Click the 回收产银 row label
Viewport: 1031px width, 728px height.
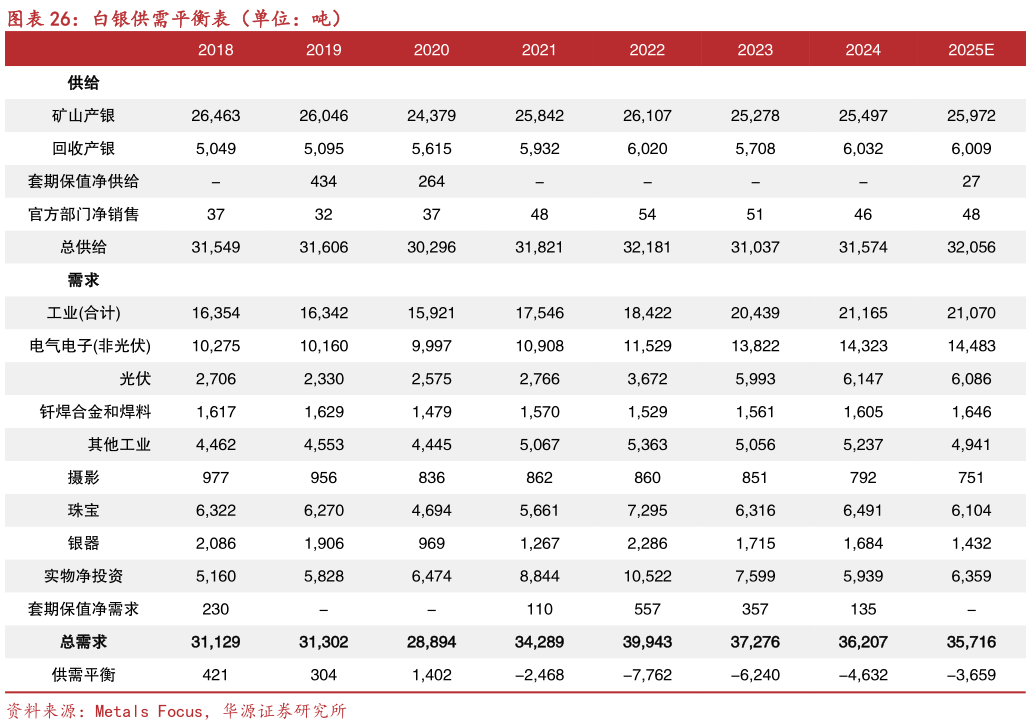coord(84,149)
